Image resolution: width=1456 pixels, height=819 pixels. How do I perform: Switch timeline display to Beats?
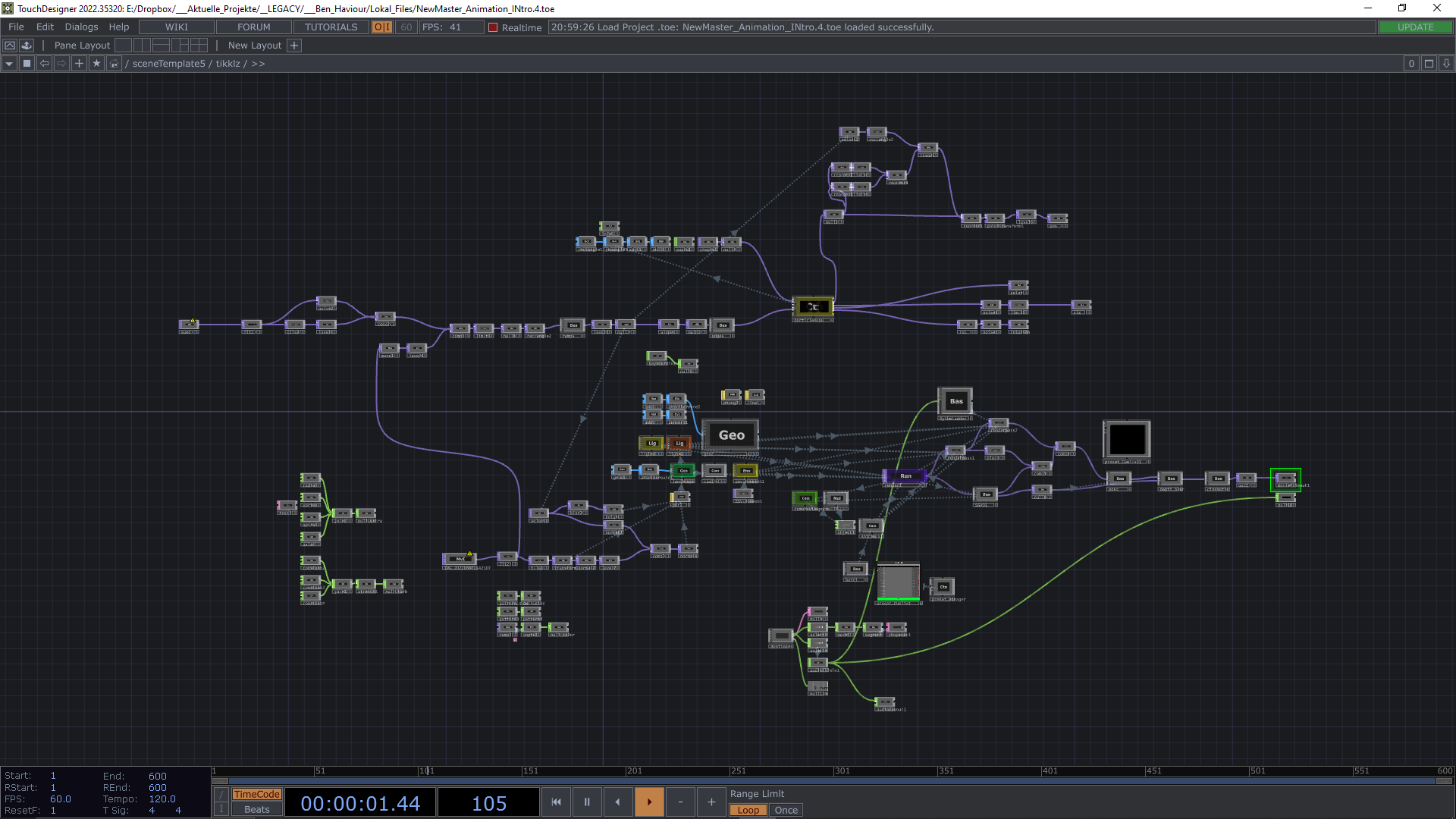pos(256,809)
